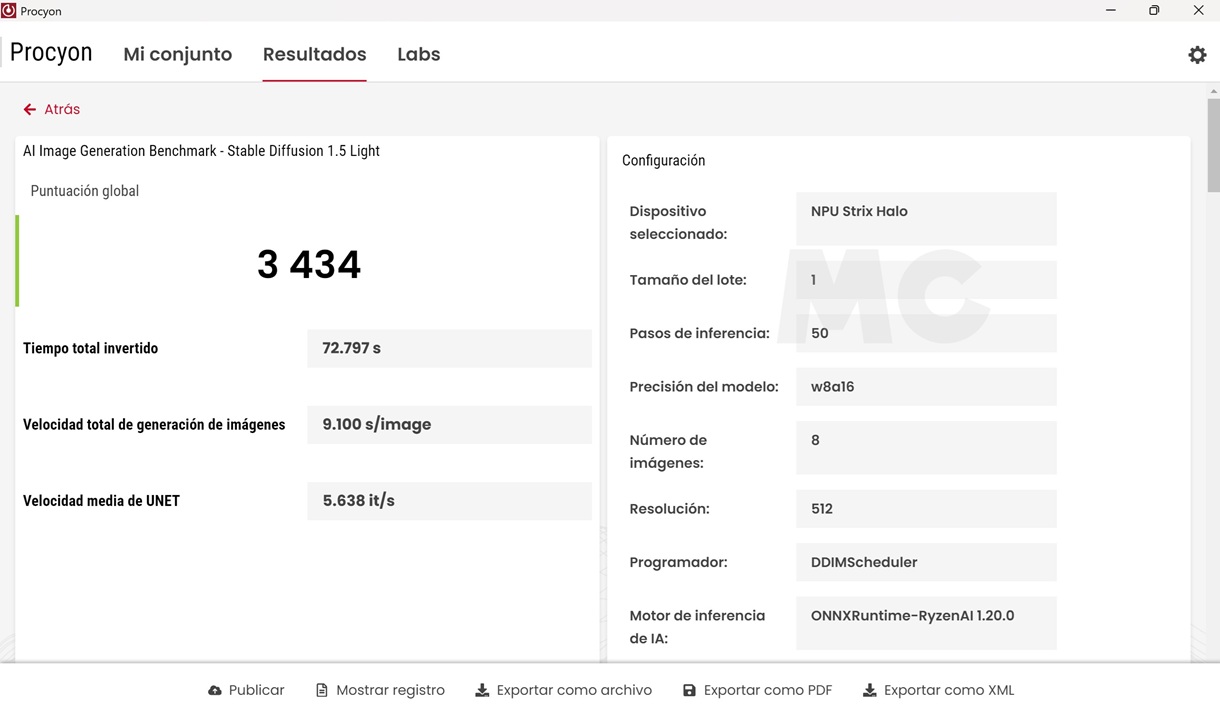Click the Publicar cloud upload icon
The width and height of the screenshot is (1220, 716).
[x=215, y=691]
